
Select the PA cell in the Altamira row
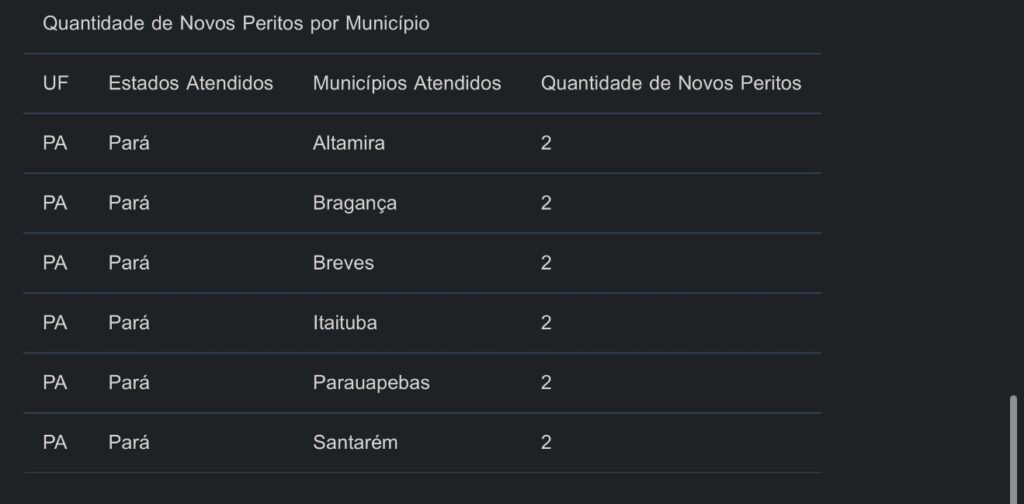click(x=55, y=143)
